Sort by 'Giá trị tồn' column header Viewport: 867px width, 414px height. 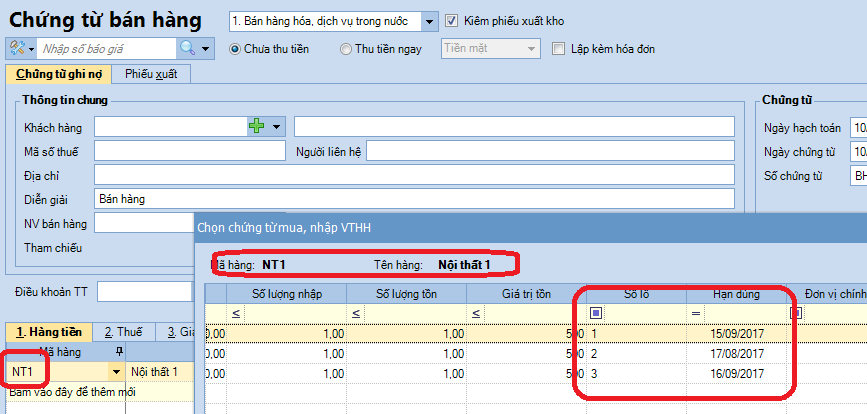[526, 294]
